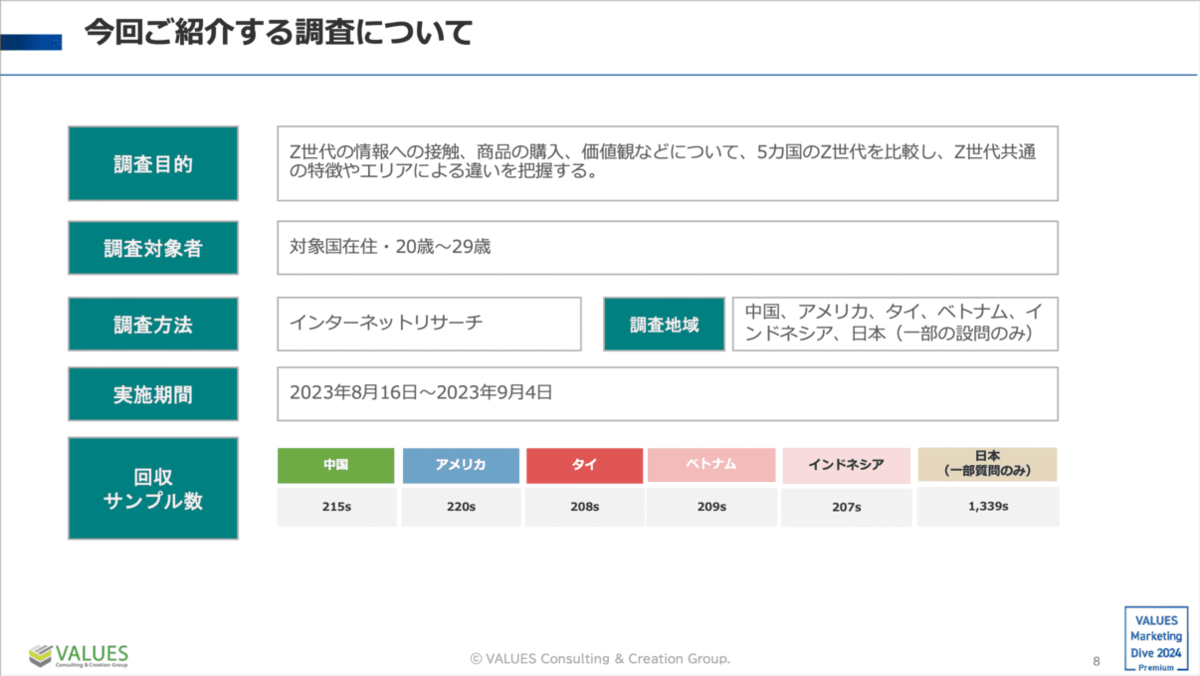Click the copyright text in the footer

pos(600,658)
